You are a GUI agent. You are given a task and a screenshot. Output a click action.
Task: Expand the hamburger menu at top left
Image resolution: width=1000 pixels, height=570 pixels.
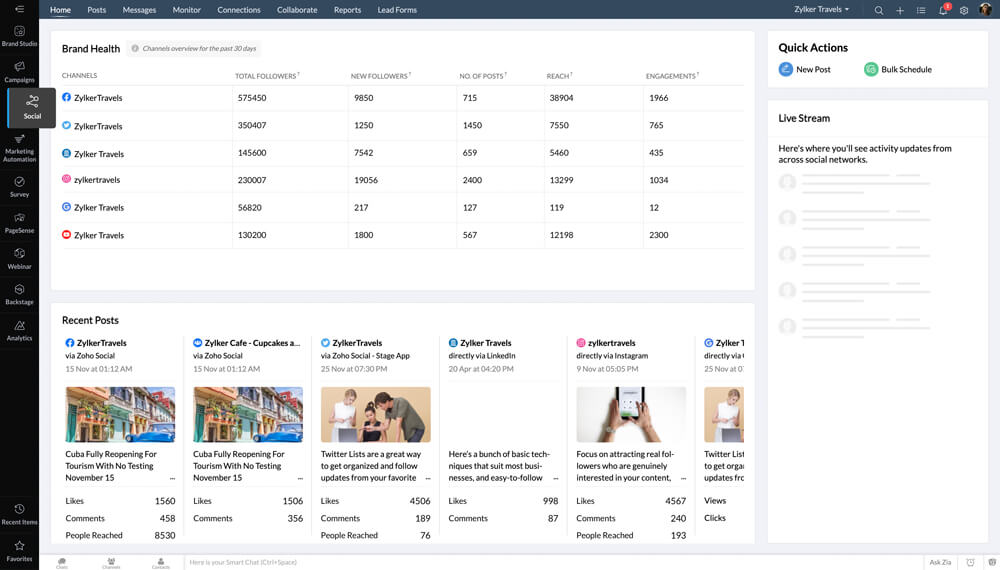19,9
